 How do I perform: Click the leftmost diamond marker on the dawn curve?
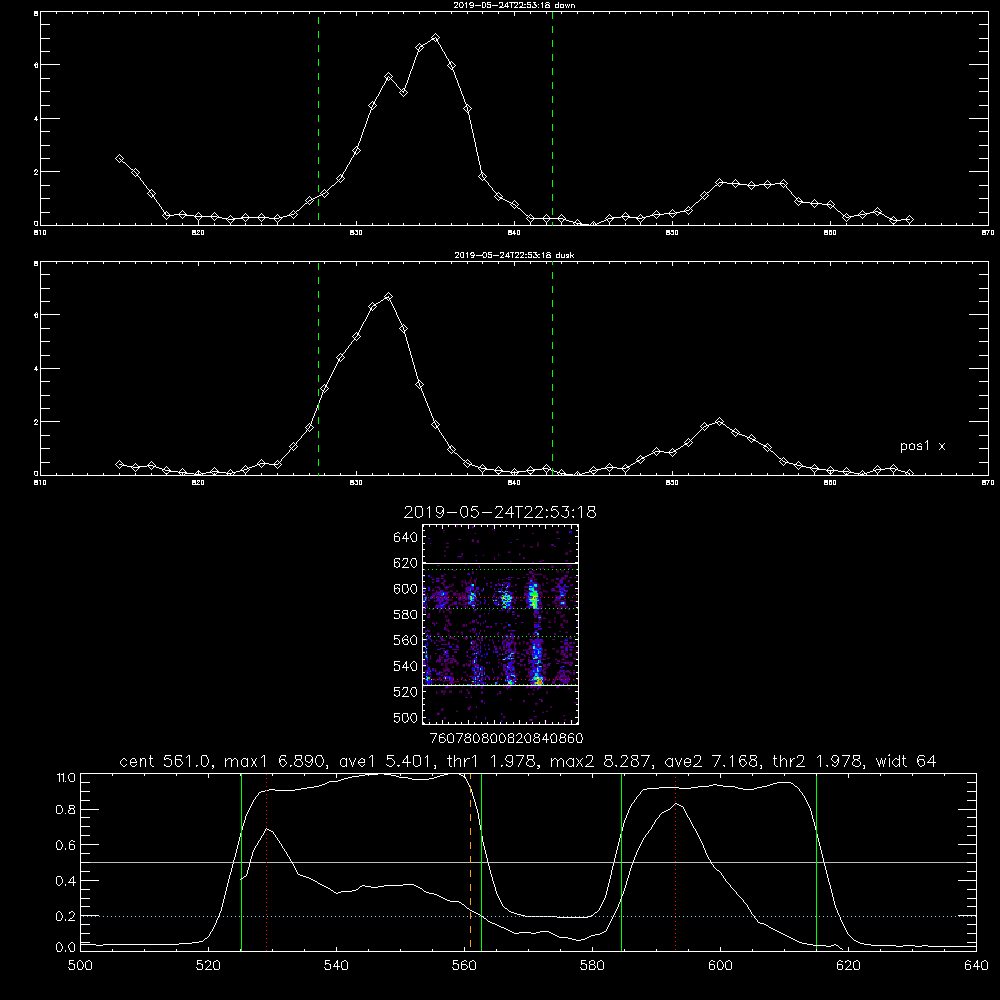coord(119,158)
